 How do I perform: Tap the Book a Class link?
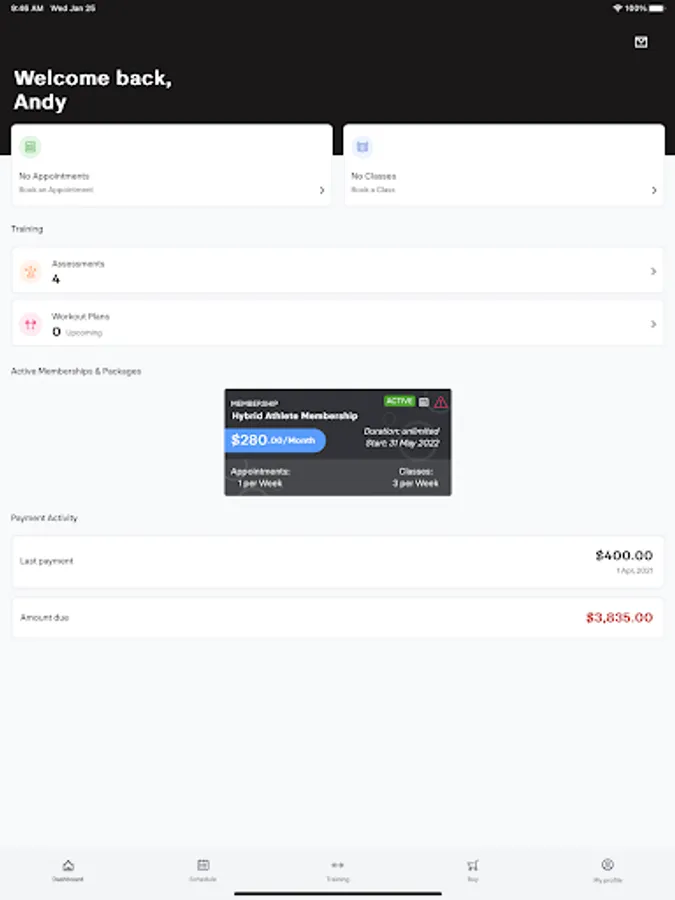coord(373,189)
